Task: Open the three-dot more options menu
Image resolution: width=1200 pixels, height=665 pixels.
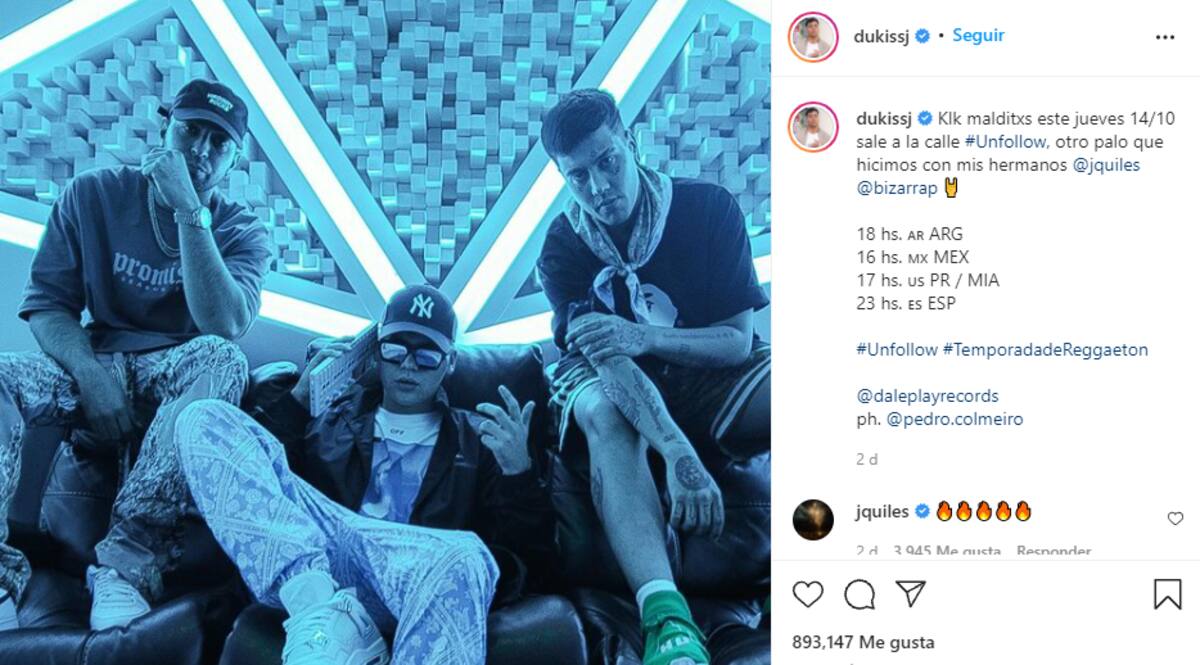Action: tap(1165, 37)
